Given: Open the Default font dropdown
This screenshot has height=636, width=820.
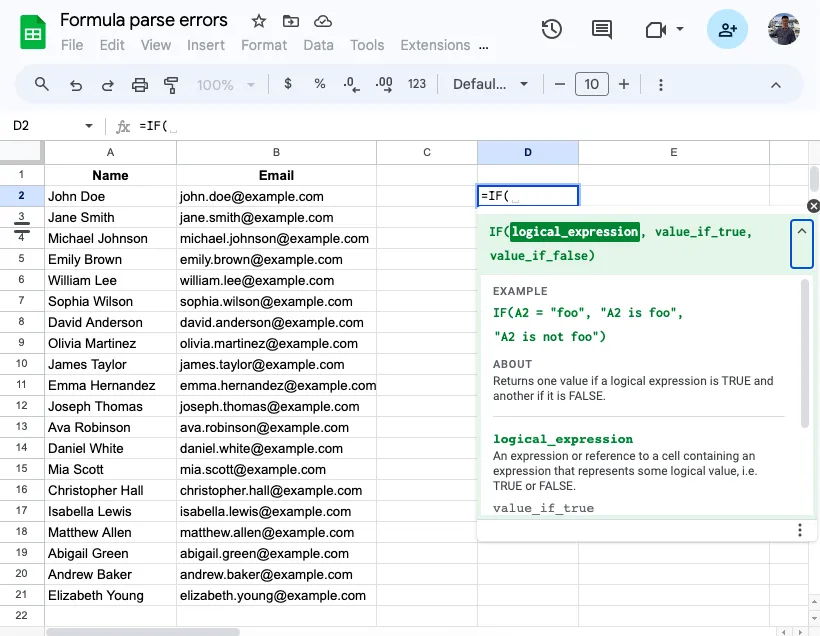Looking at the screenshot, I should 490,84.
